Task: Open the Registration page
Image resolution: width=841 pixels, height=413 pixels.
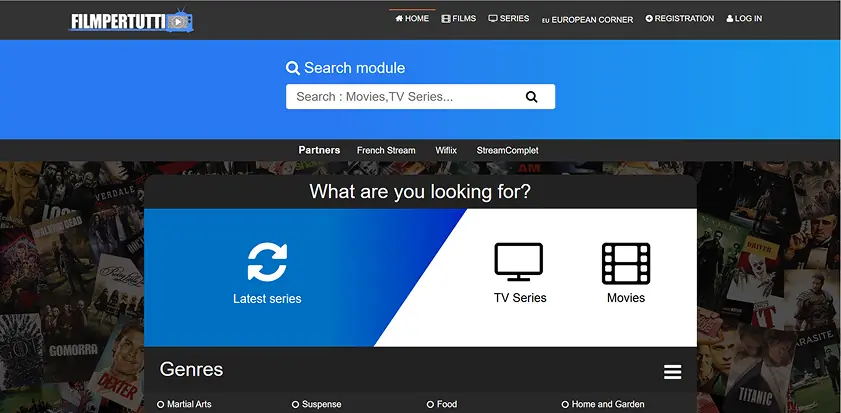Action: [x=680, y=18]
